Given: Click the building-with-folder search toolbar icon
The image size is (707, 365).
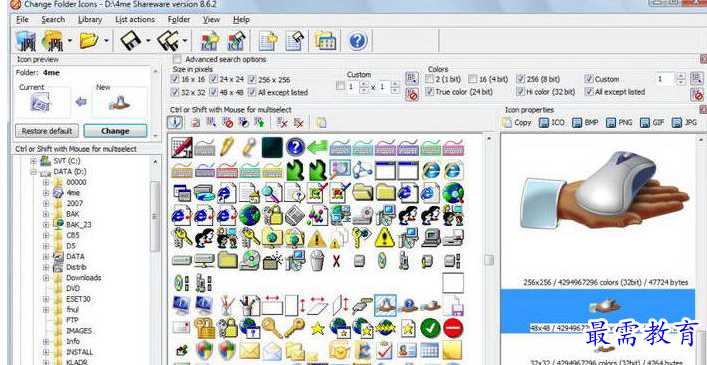Looking at the screenshot, I should 53,41.
